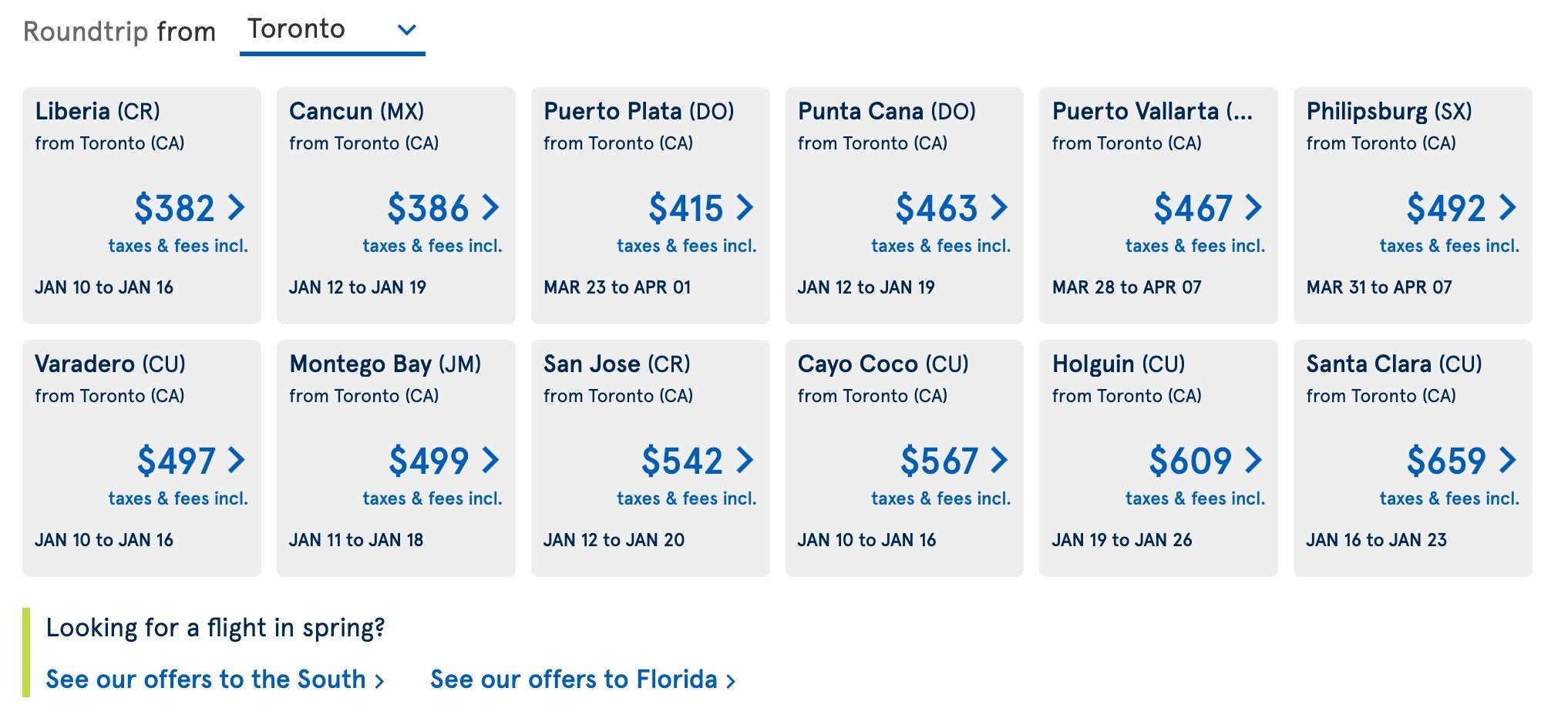Choose the $659 Santa Clara fare price

(x=1445, y=461)
